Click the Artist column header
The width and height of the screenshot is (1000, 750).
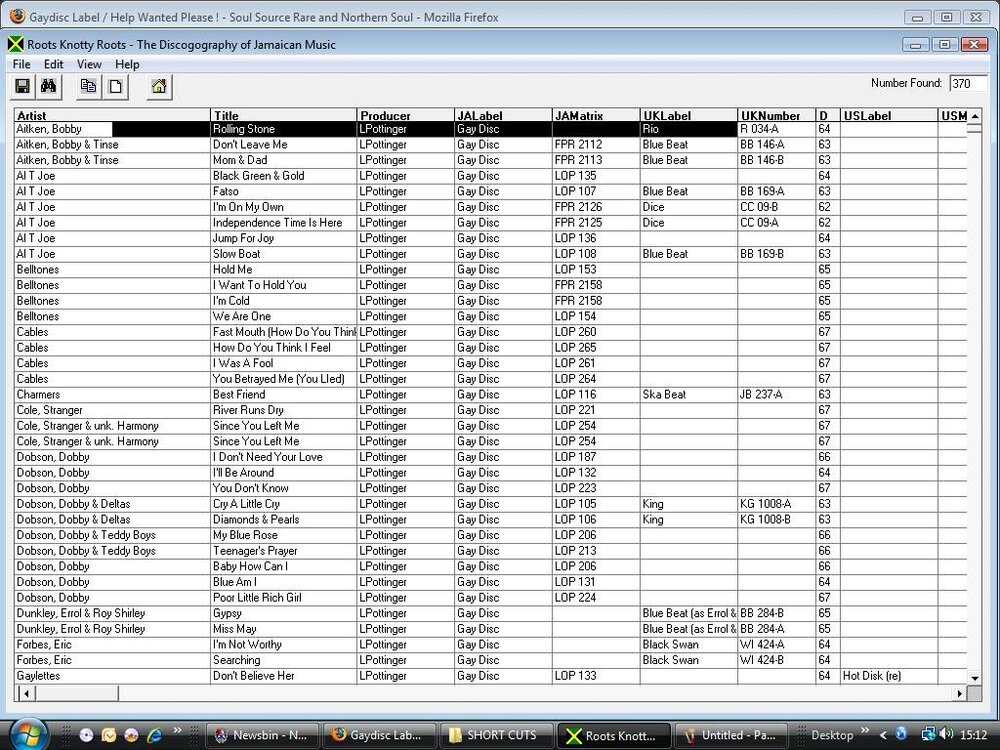112,115
